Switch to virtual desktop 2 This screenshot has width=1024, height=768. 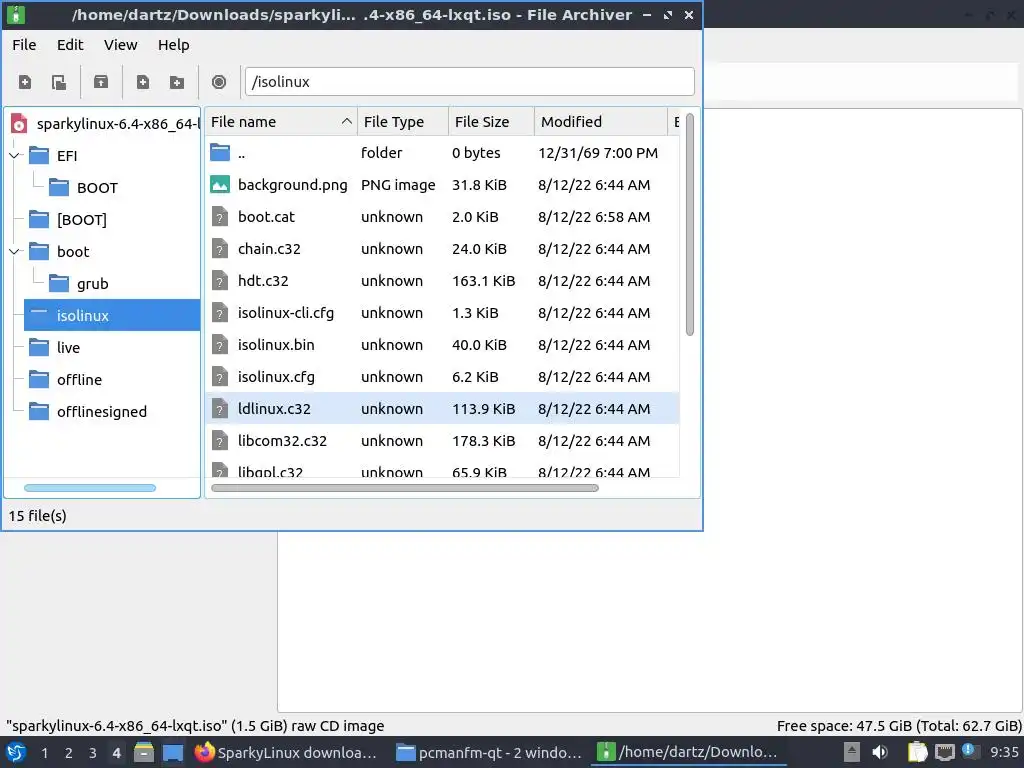(x=69, y=753)
